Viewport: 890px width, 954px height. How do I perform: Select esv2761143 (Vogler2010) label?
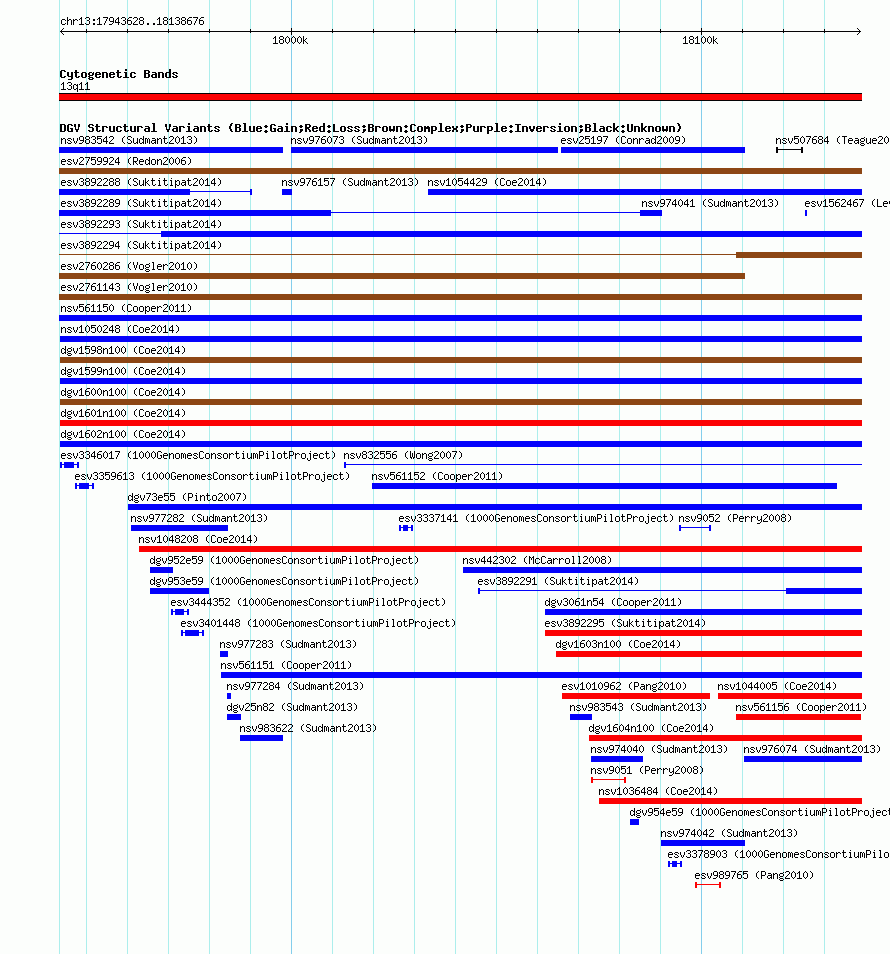click(129, 287)
